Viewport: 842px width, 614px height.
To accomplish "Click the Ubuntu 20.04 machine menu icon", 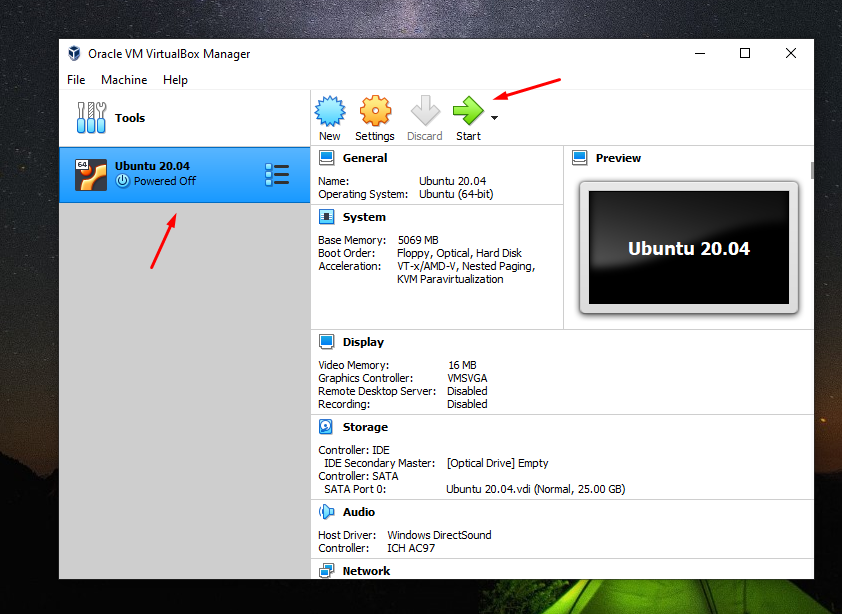I will coord(277,174).
